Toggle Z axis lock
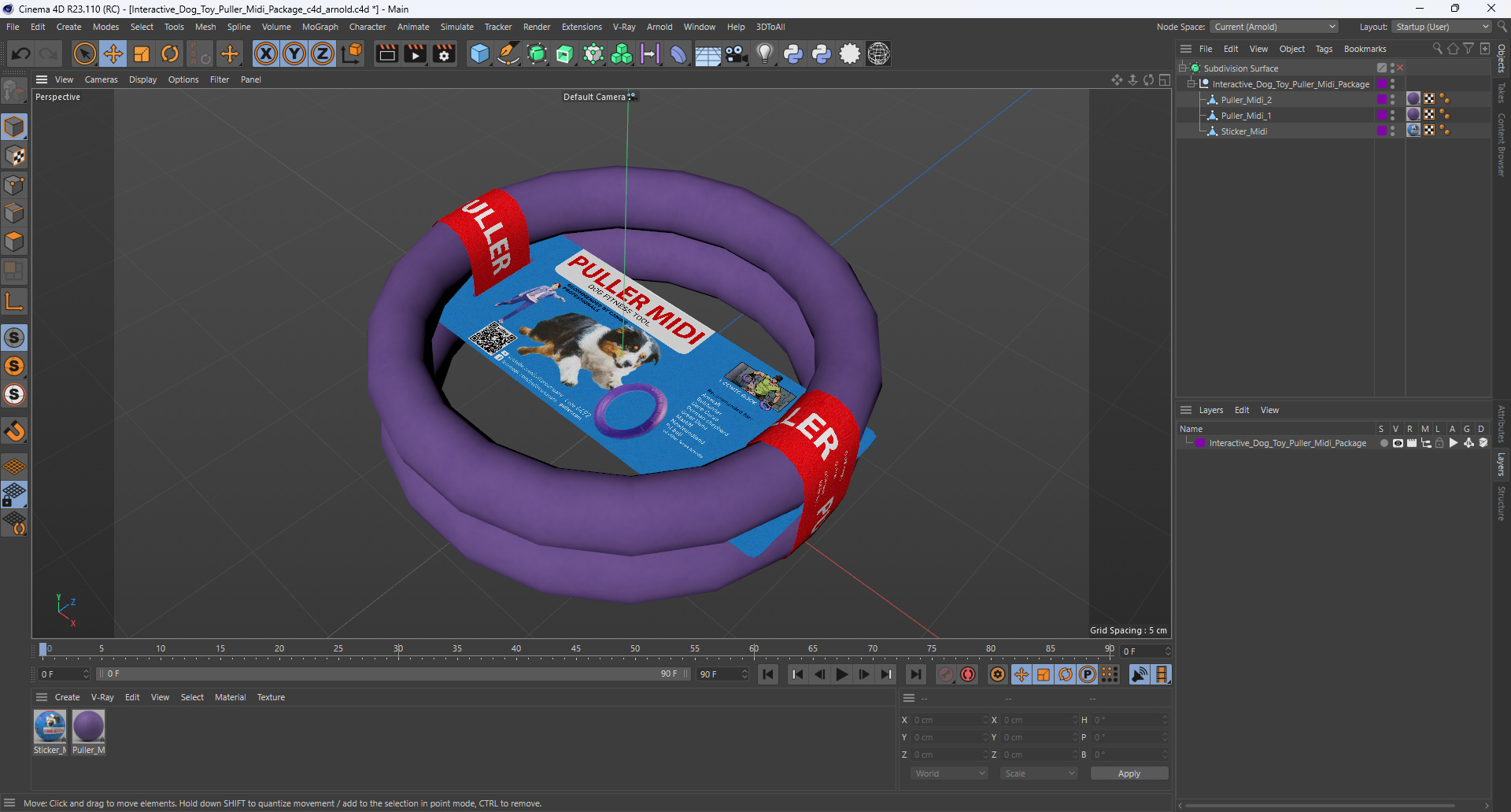 [323, 54]
